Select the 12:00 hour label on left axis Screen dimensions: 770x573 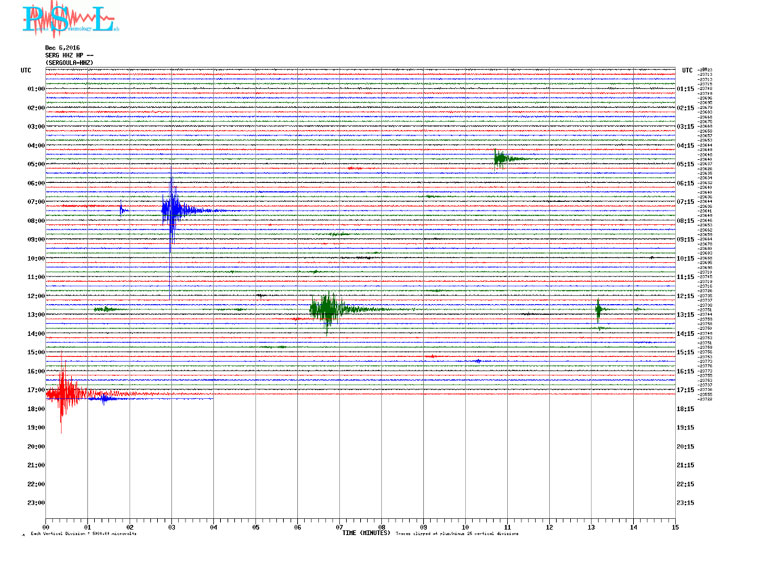pyautogui.click(x=35, y=296)
